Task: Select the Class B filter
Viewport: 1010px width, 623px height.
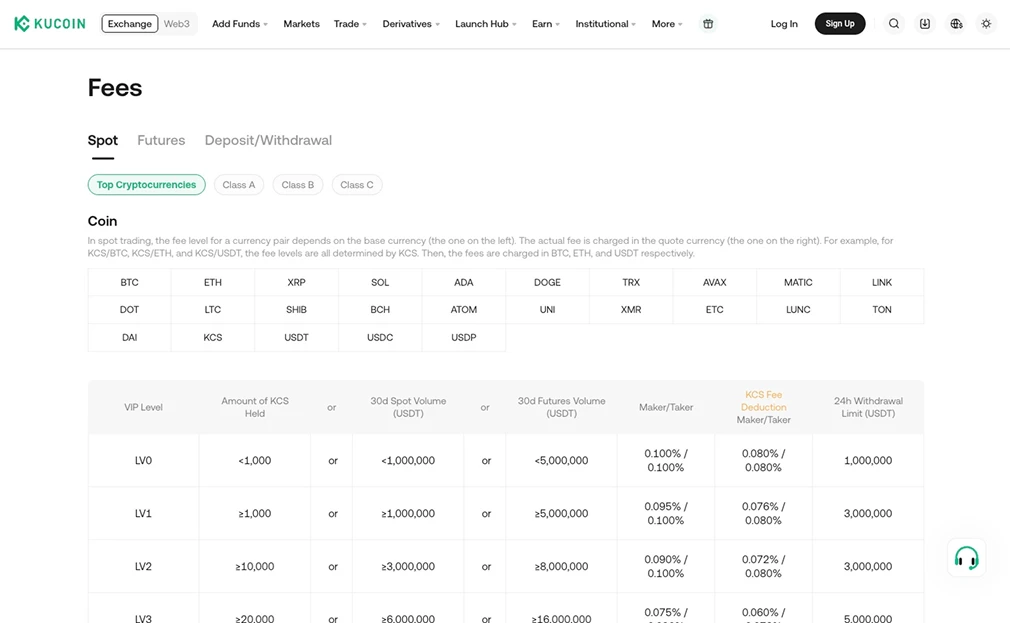Action: 297,184
